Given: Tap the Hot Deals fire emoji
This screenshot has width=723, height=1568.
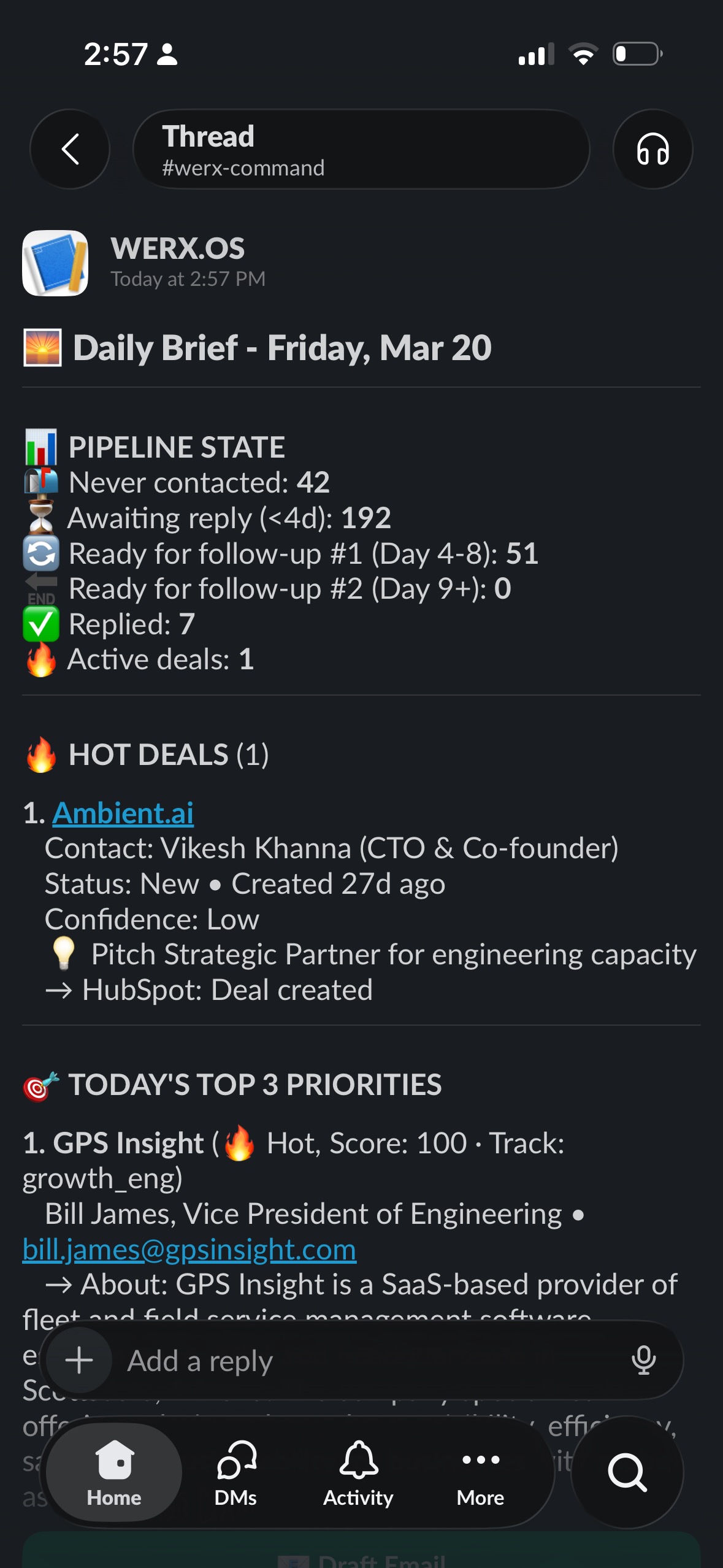Looking at the screenshot, I should [41, 755].
